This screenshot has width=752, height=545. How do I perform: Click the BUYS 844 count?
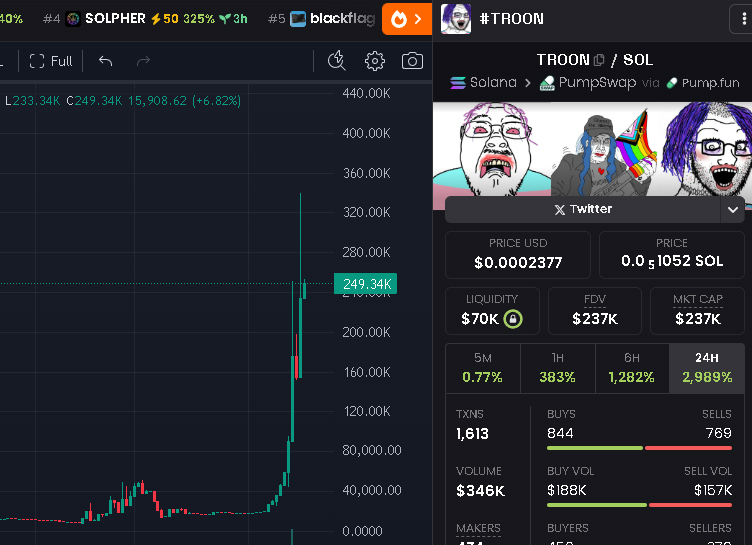coord(560,433)
